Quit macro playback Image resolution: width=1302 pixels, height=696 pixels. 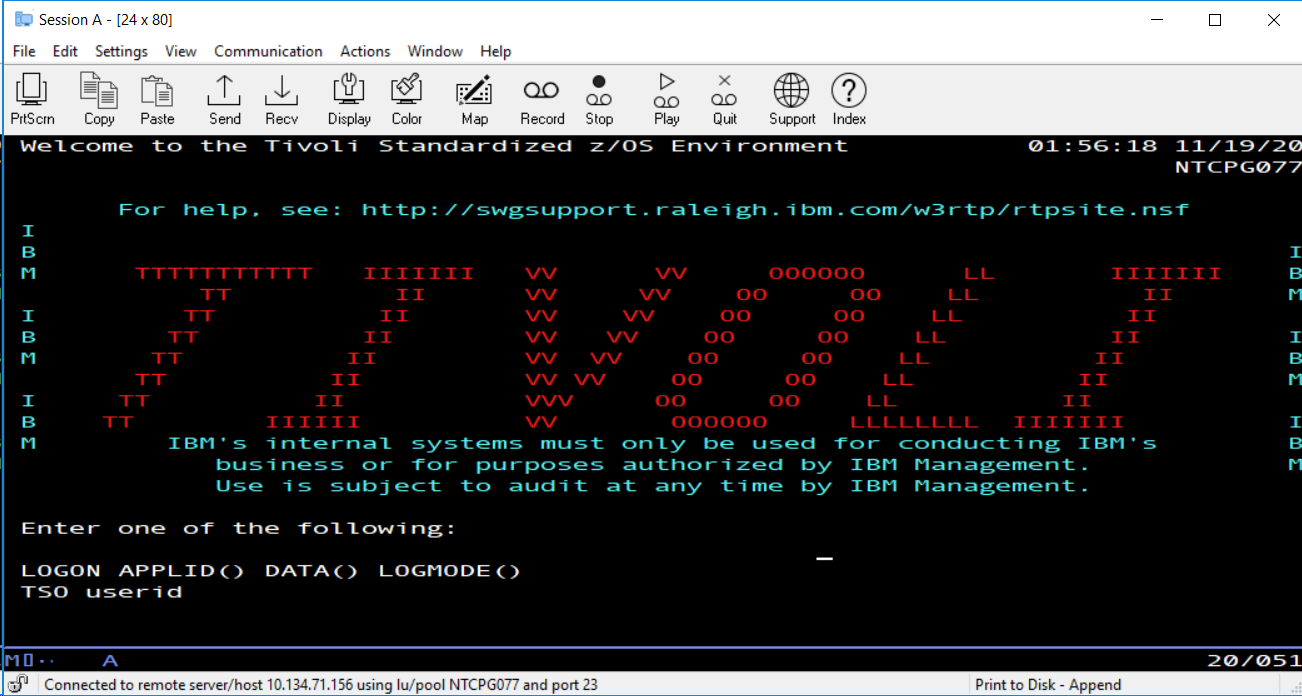(725, 100)
